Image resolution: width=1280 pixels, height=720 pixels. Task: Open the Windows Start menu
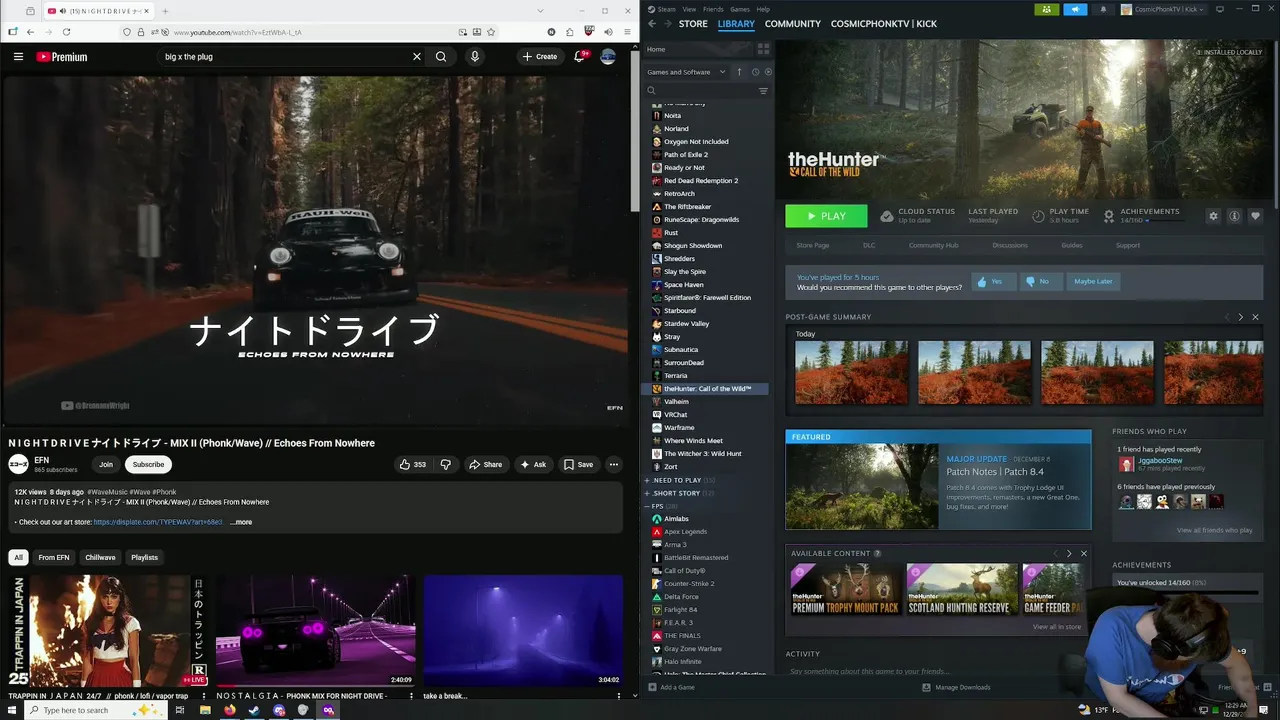point(12,710)
